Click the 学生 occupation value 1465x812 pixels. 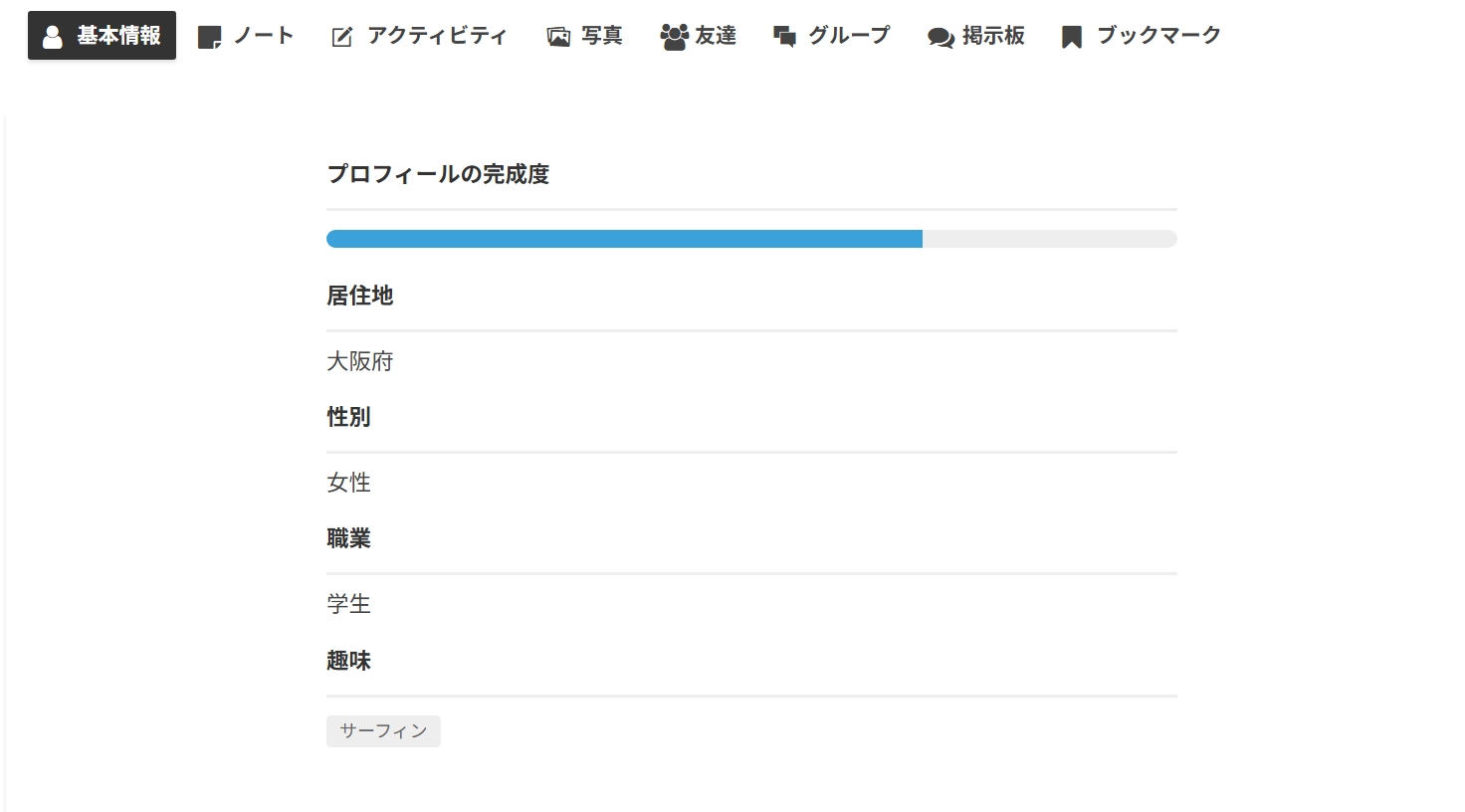tap(348, 604)
